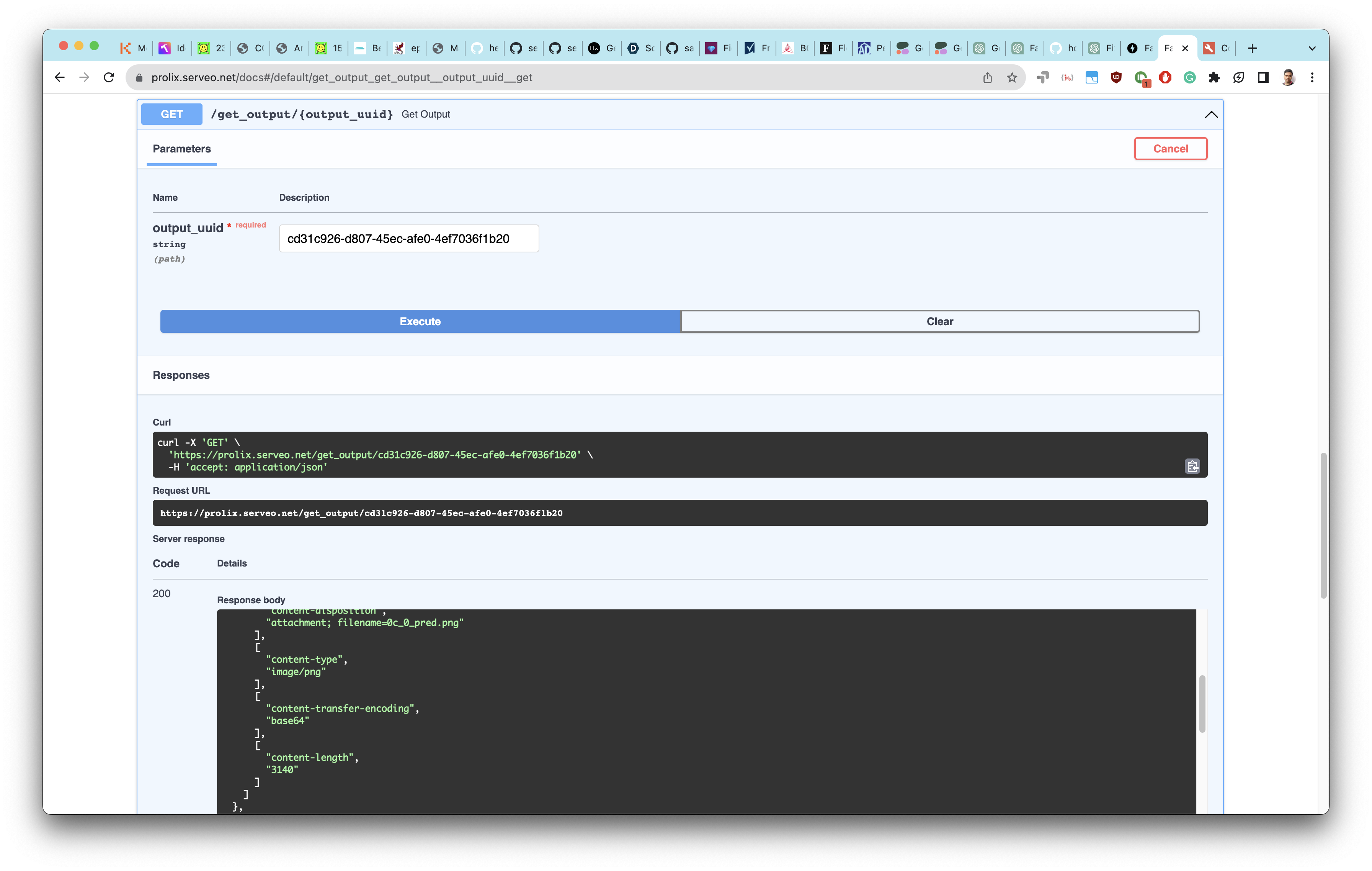Open Grammarly extension icon
This screenshot has width=1372, height=871.
pyautogui.click(x=1190, y=77)
